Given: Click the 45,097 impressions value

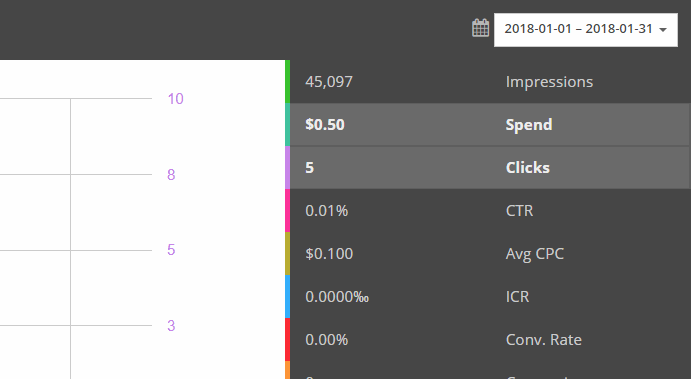Looking at the screenshot, I should 329,82.
